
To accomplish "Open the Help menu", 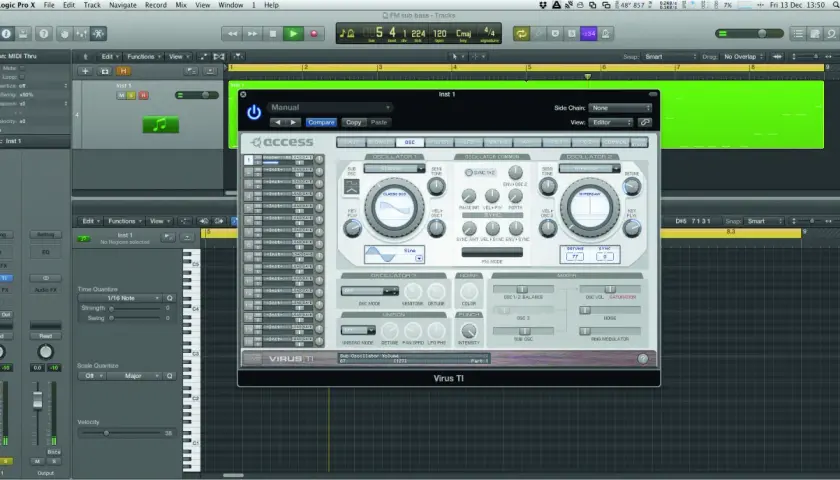I will point(272,5).
